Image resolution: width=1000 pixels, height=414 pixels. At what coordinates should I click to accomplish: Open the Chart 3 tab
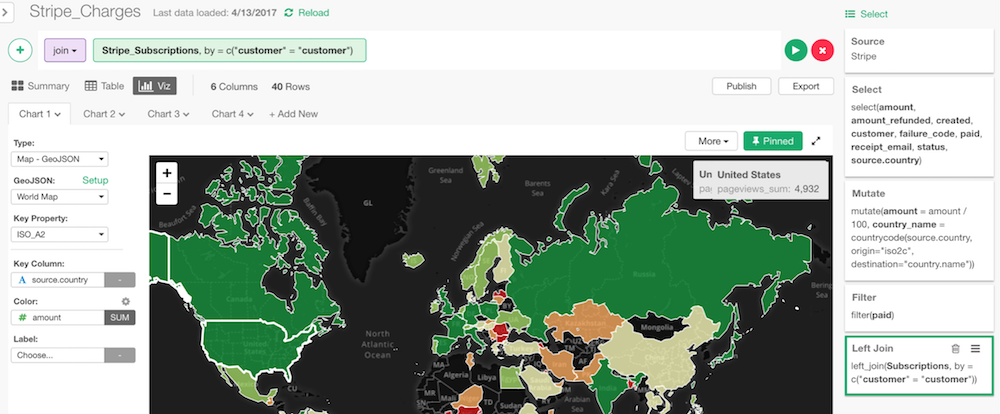tap(168, 114)
